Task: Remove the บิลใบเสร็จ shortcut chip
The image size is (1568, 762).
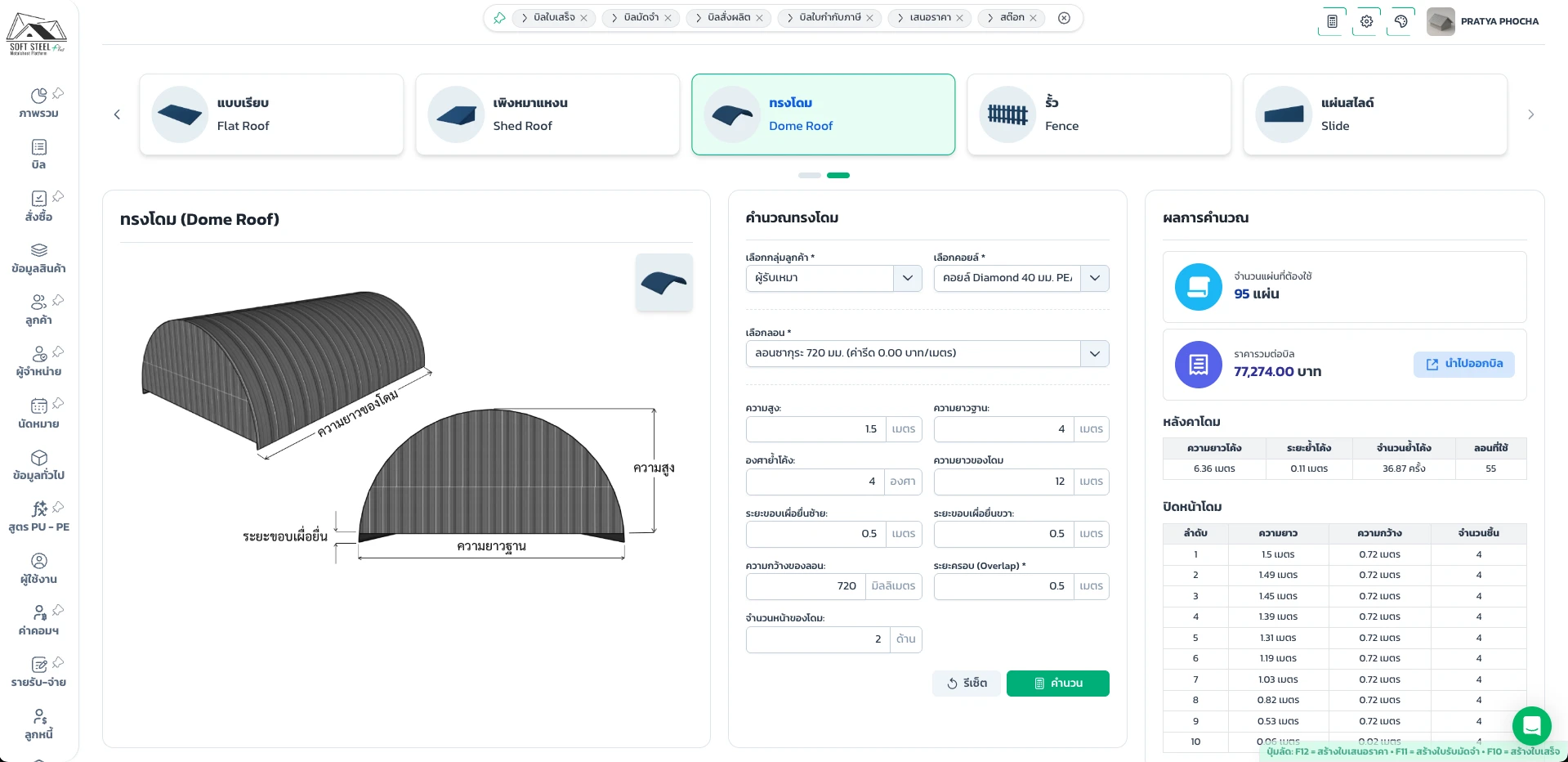Action: tap(583, 18)
